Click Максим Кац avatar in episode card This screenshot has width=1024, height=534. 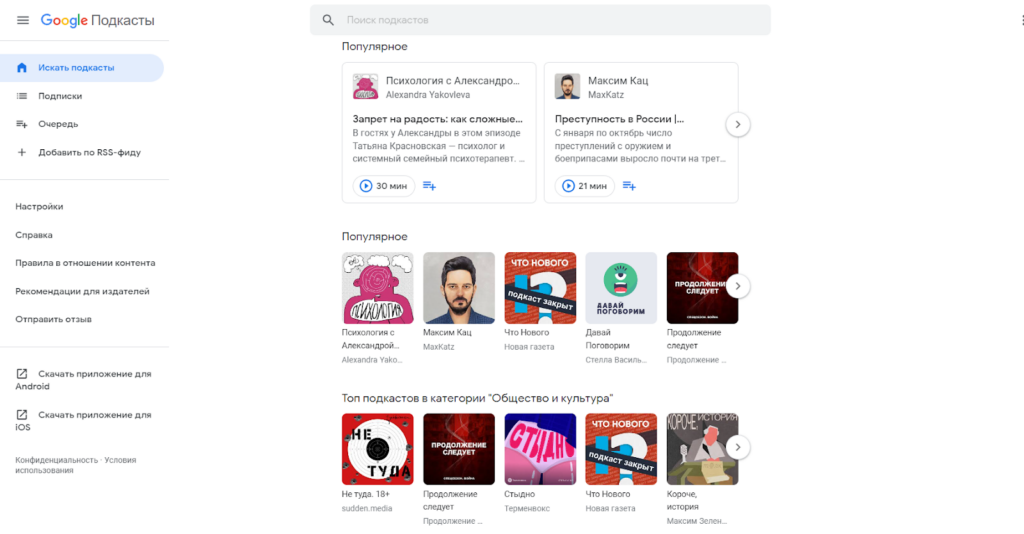click(x=568, y=87)
